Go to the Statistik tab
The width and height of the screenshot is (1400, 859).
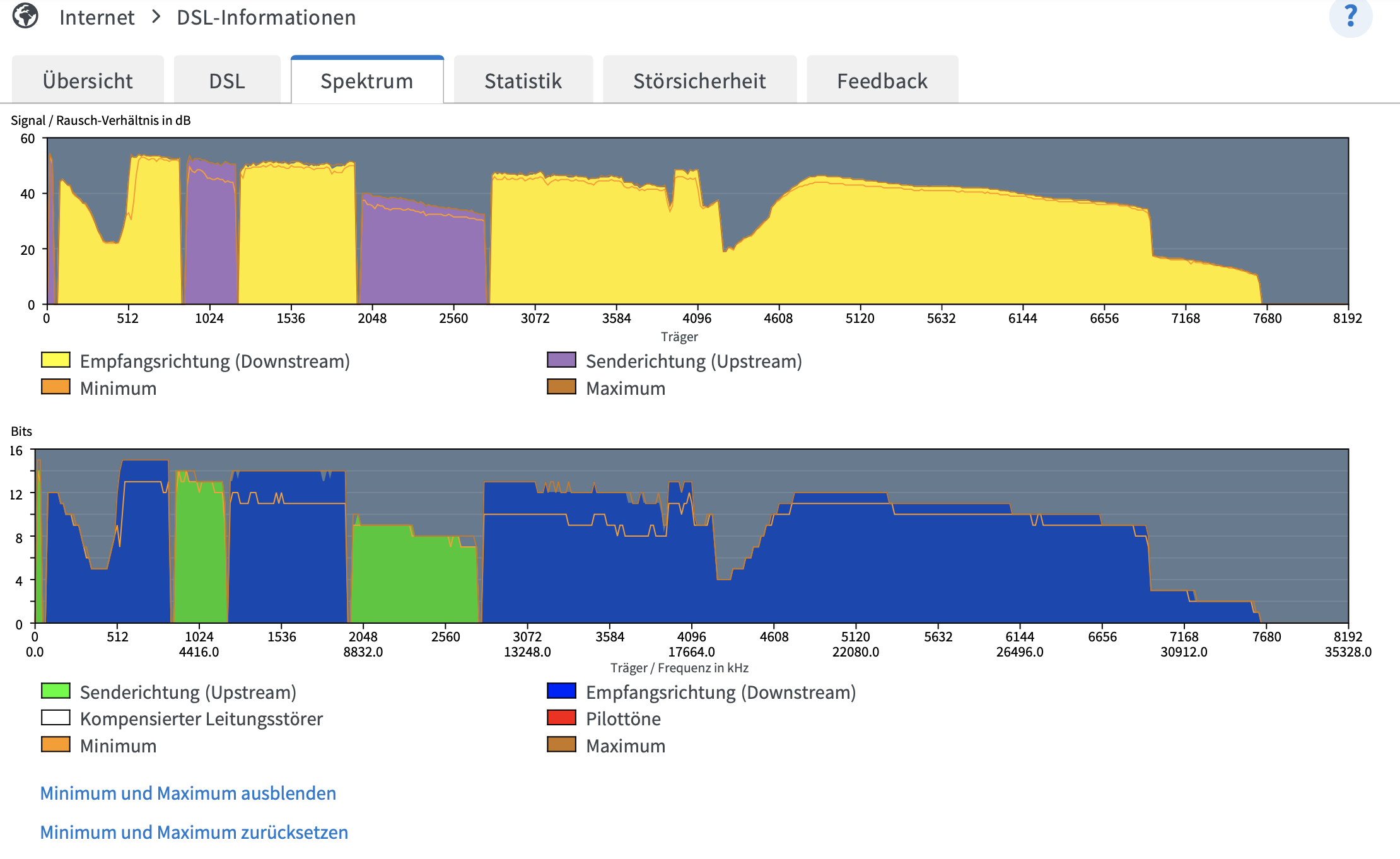tap(523, 81)
